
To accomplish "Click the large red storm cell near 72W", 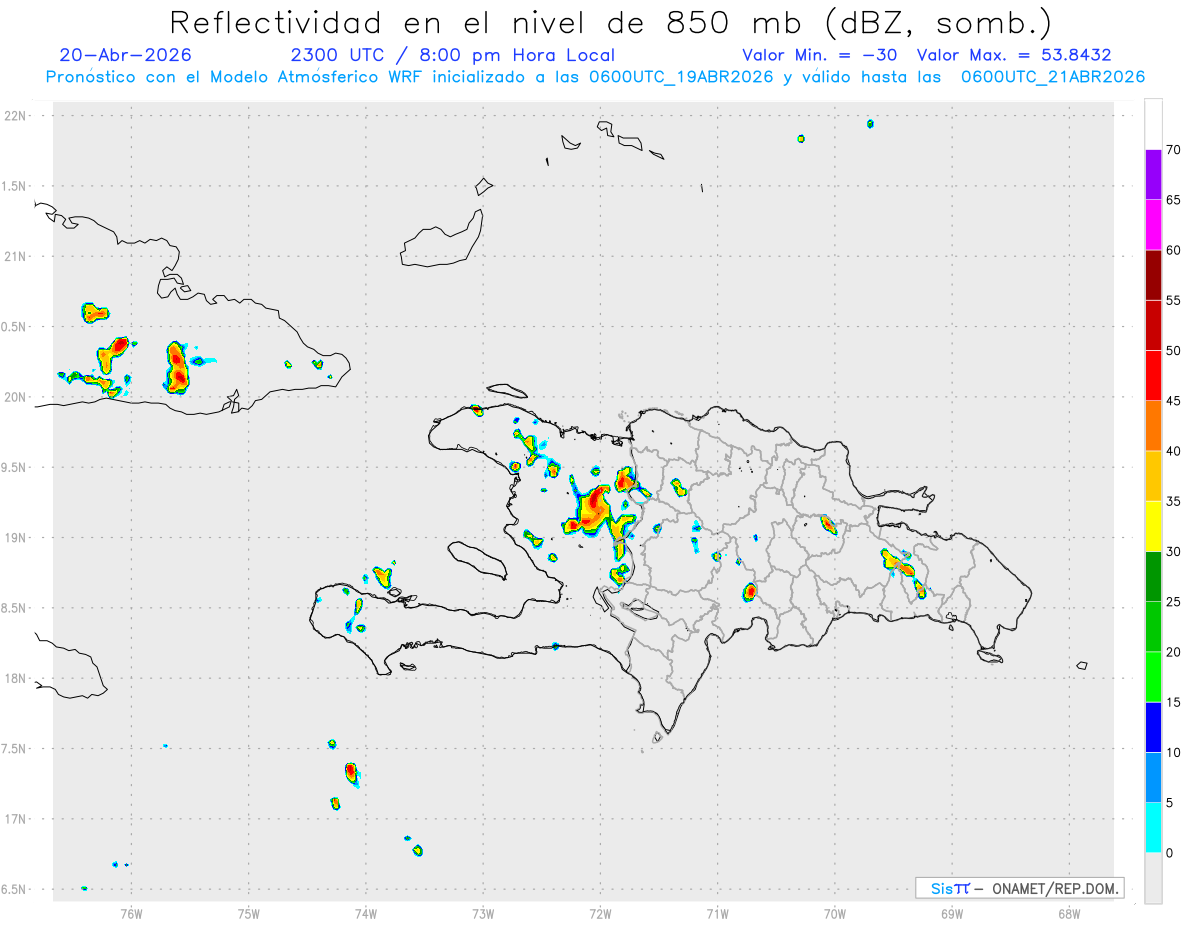I will [x=597, y=506].
